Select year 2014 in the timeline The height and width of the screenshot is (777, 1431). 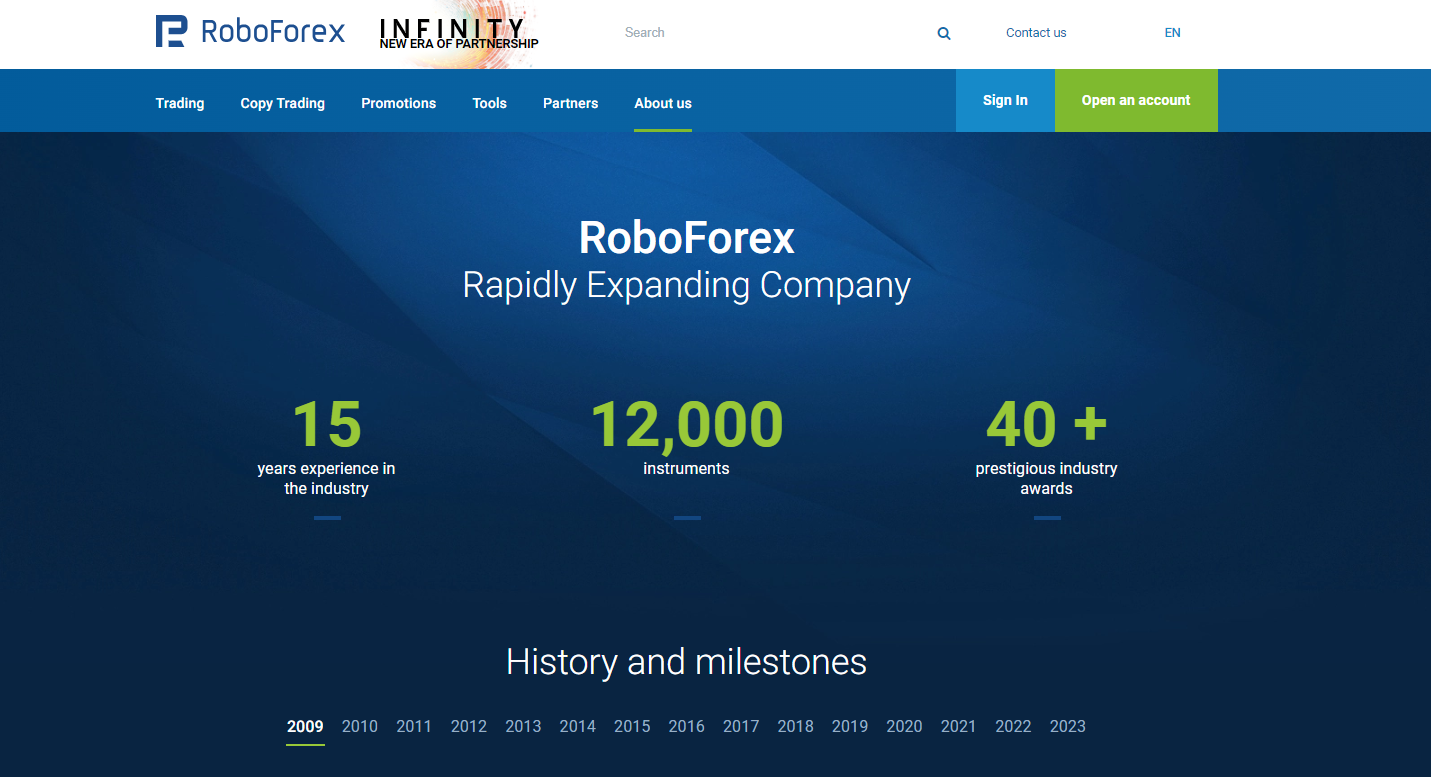point(578,726)
